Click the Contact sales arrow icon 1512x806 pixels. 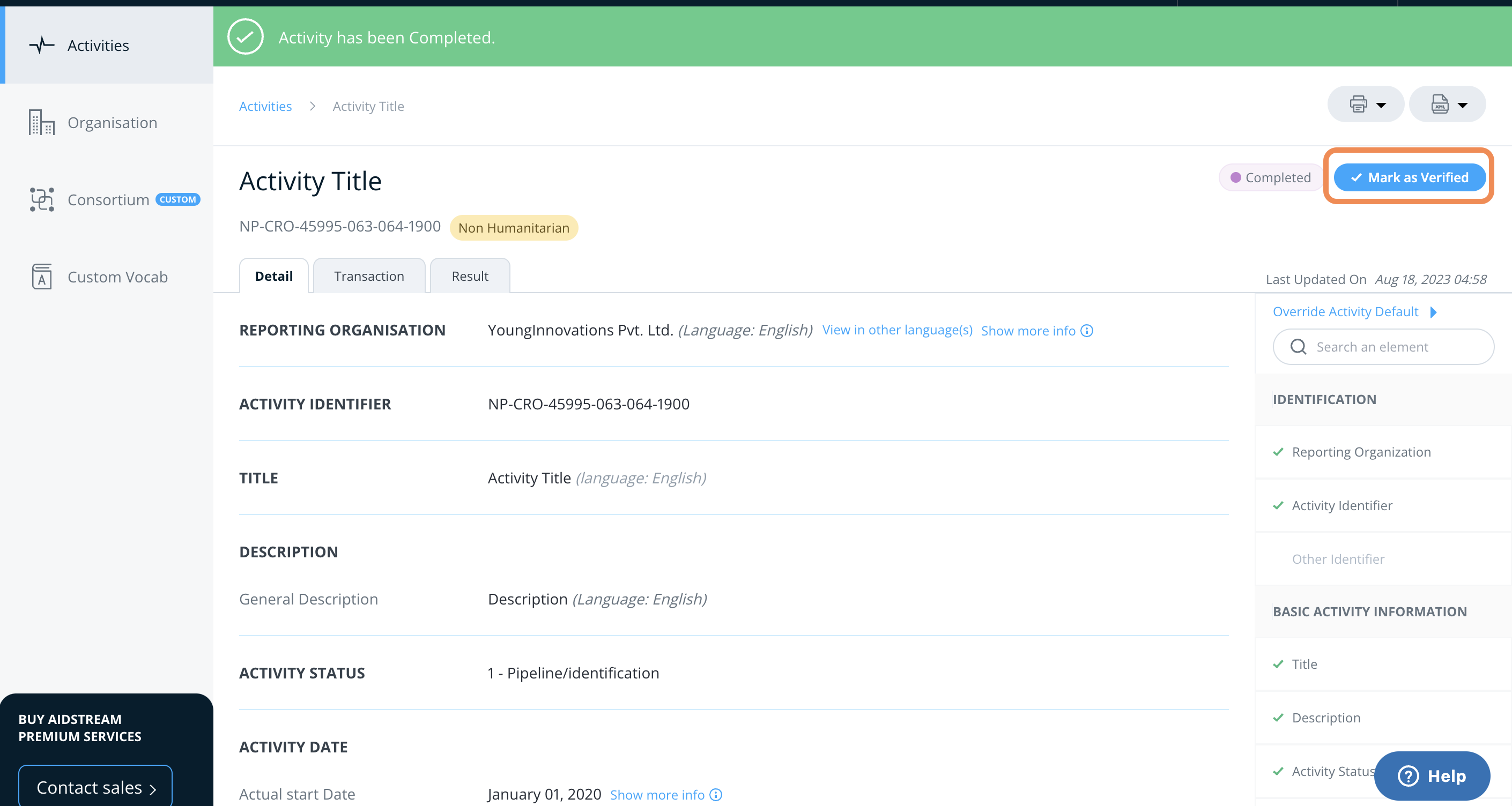153,789
